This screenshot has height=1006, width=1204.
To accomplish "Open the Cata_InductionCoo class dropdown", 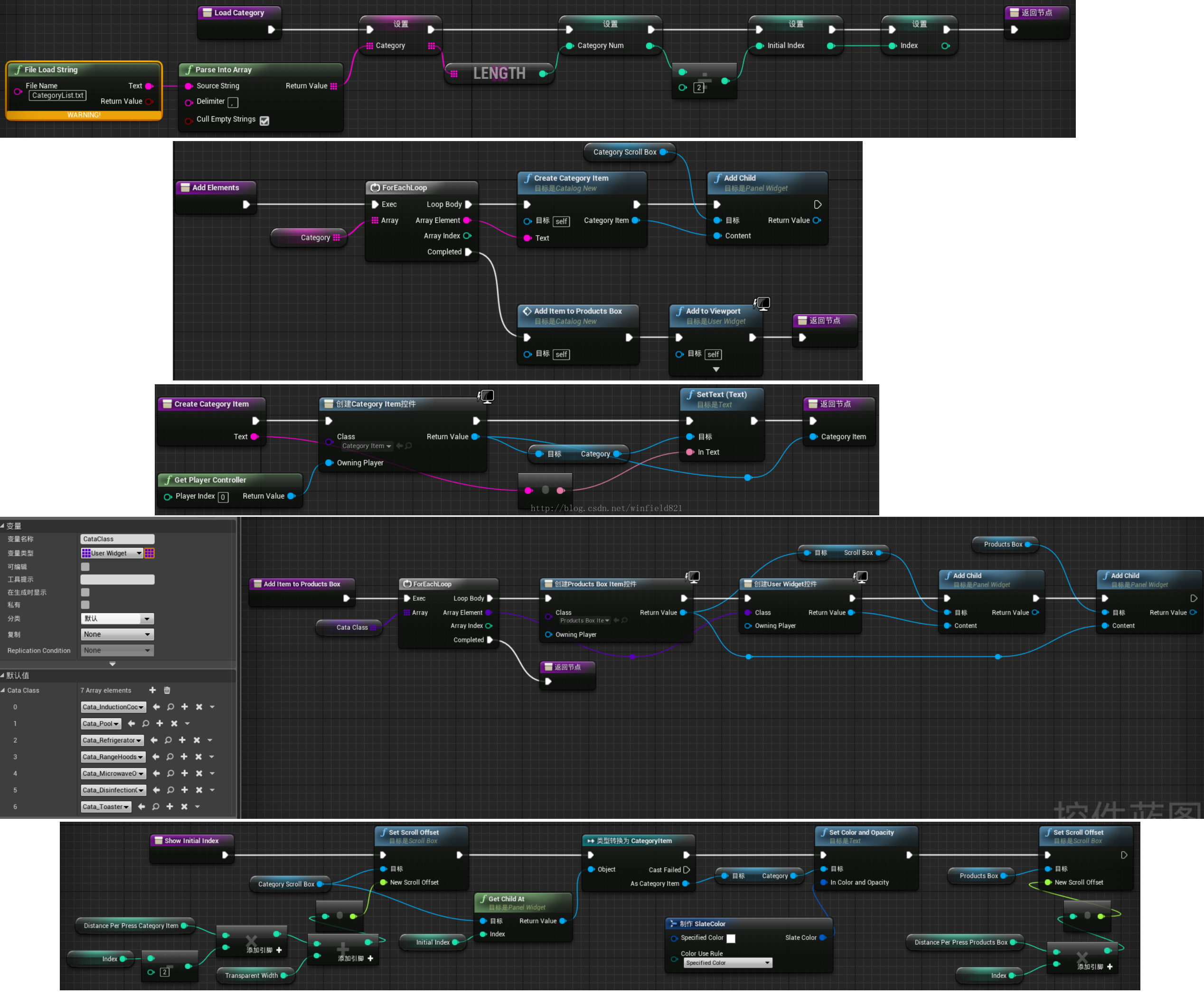I will (113, 707).
